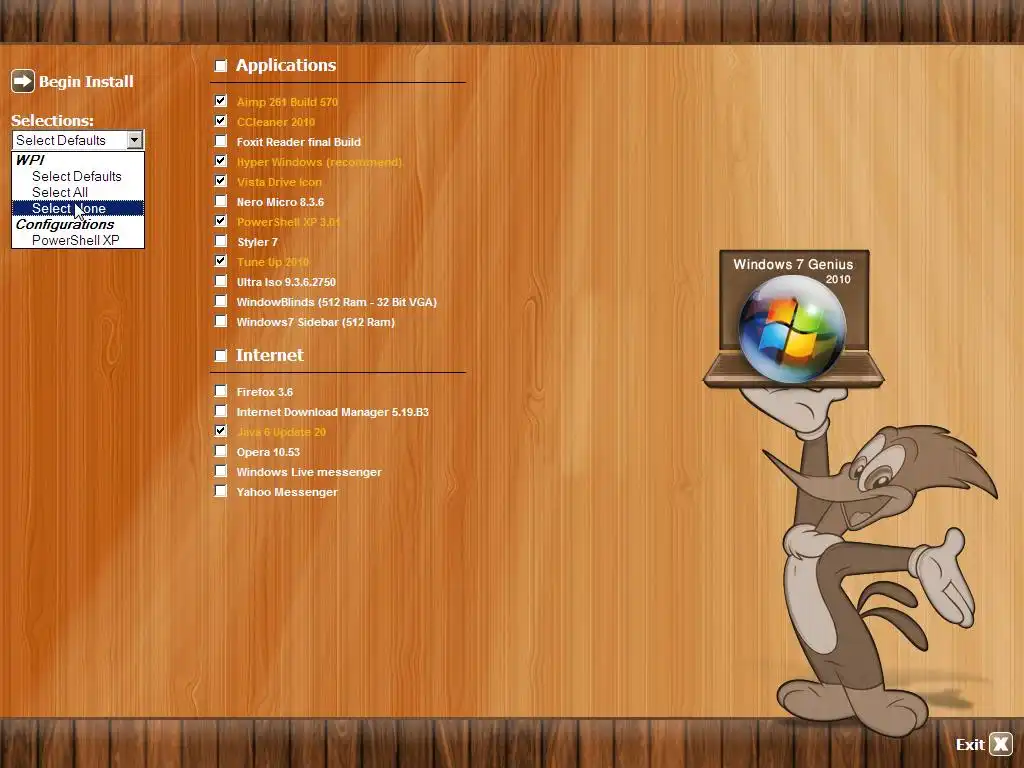1024x768 pixels.
Task: Click the Exit X icon
Action: point(1000,744)
